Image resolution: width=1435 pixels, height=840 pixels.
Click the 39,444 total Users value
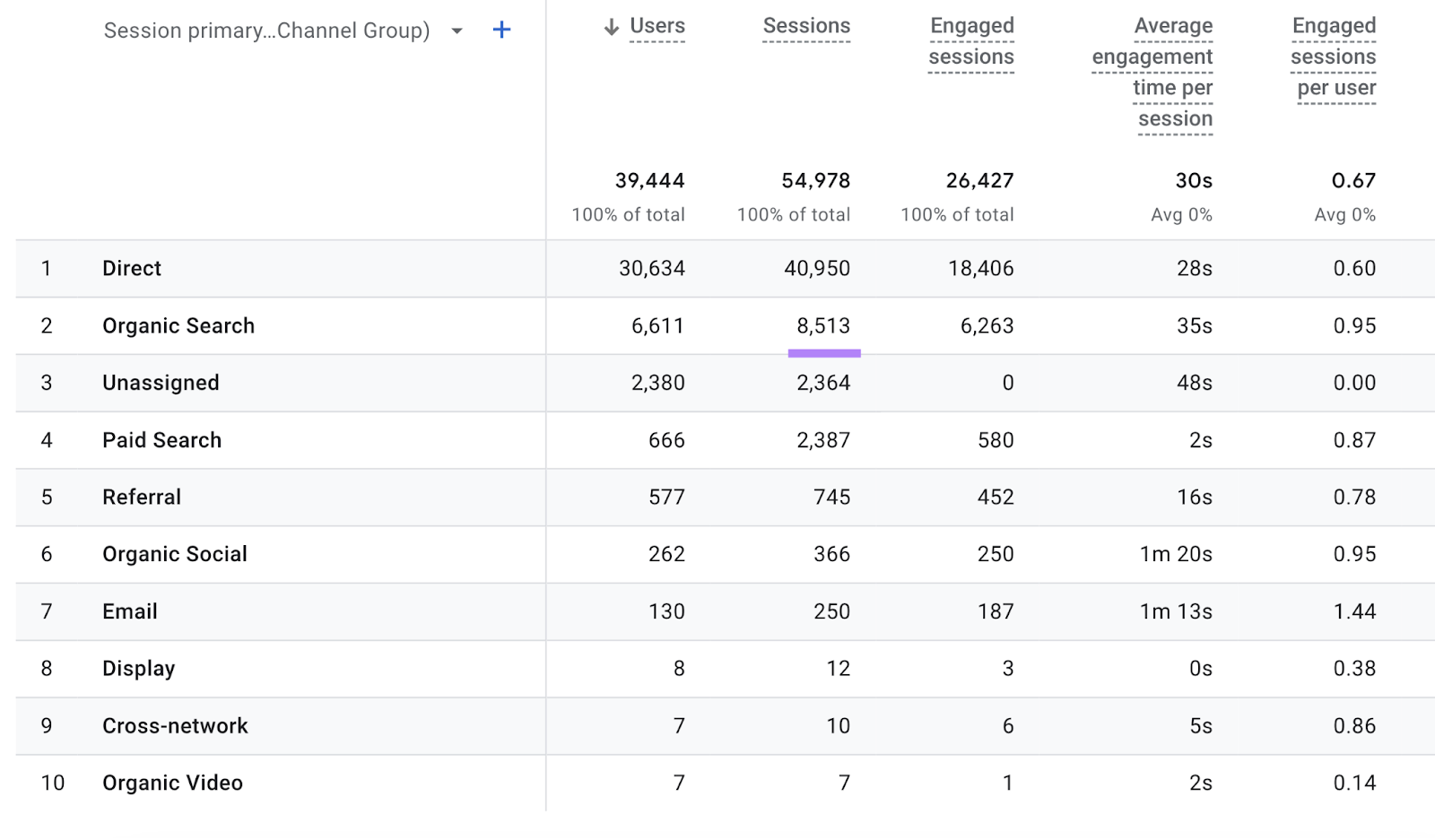coord(651,180)
